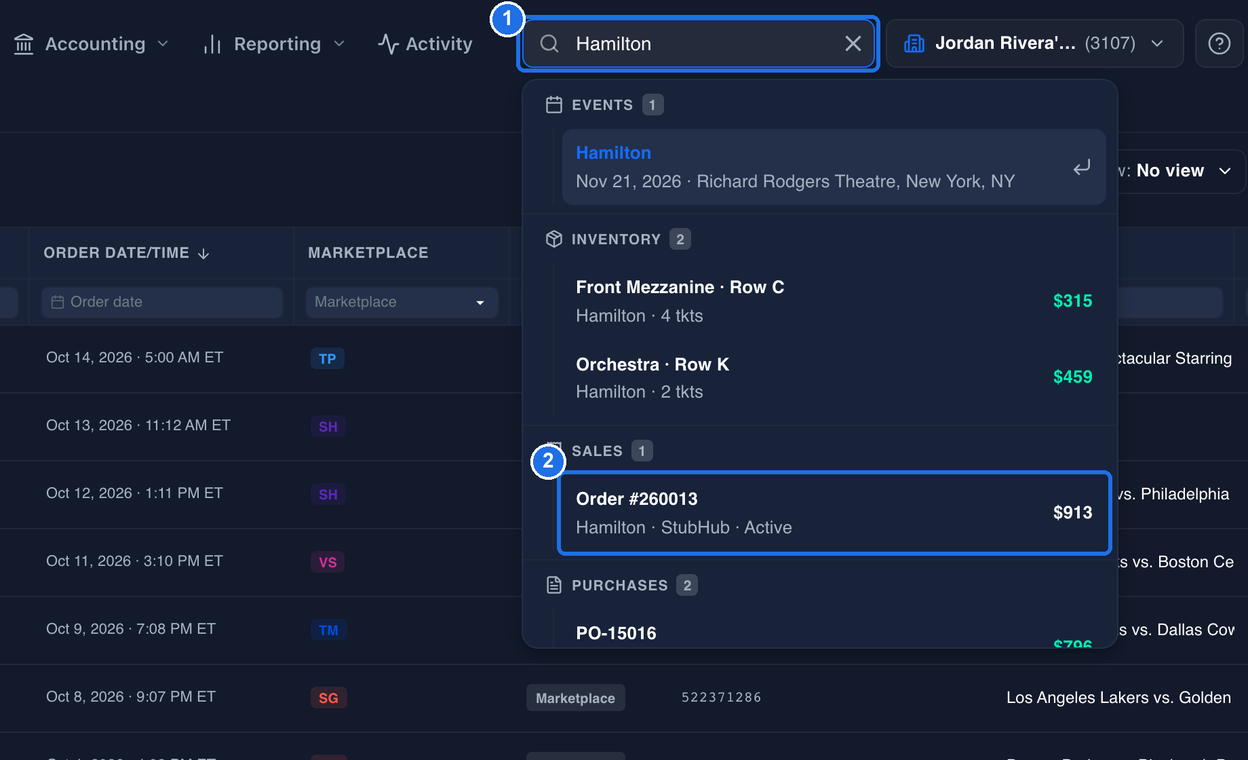The width and height of the screenshot is (1248, 760).
Task: Click the Marketplace tag on Oct 8 row
Action: tap(576, 698)
